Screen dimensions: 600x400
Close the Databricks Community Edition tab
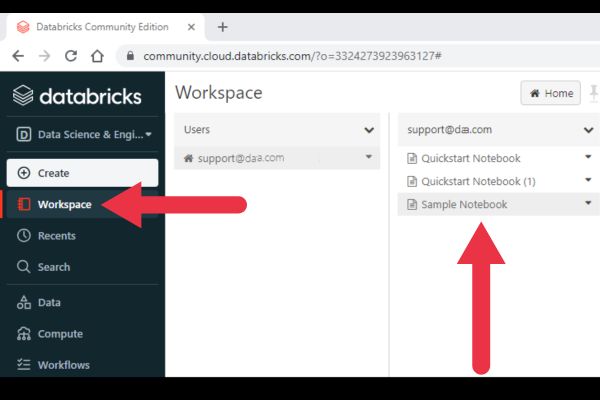[191, 27]
